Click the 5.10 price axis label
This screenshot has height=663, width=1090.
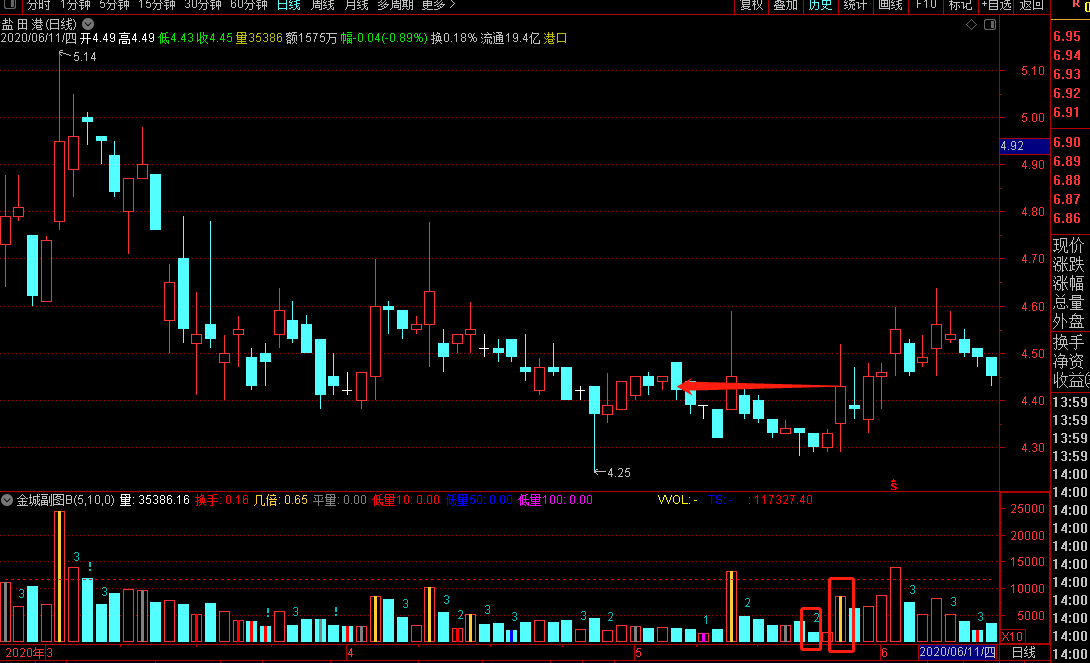pyautogui.click(x=1032, y=71)
